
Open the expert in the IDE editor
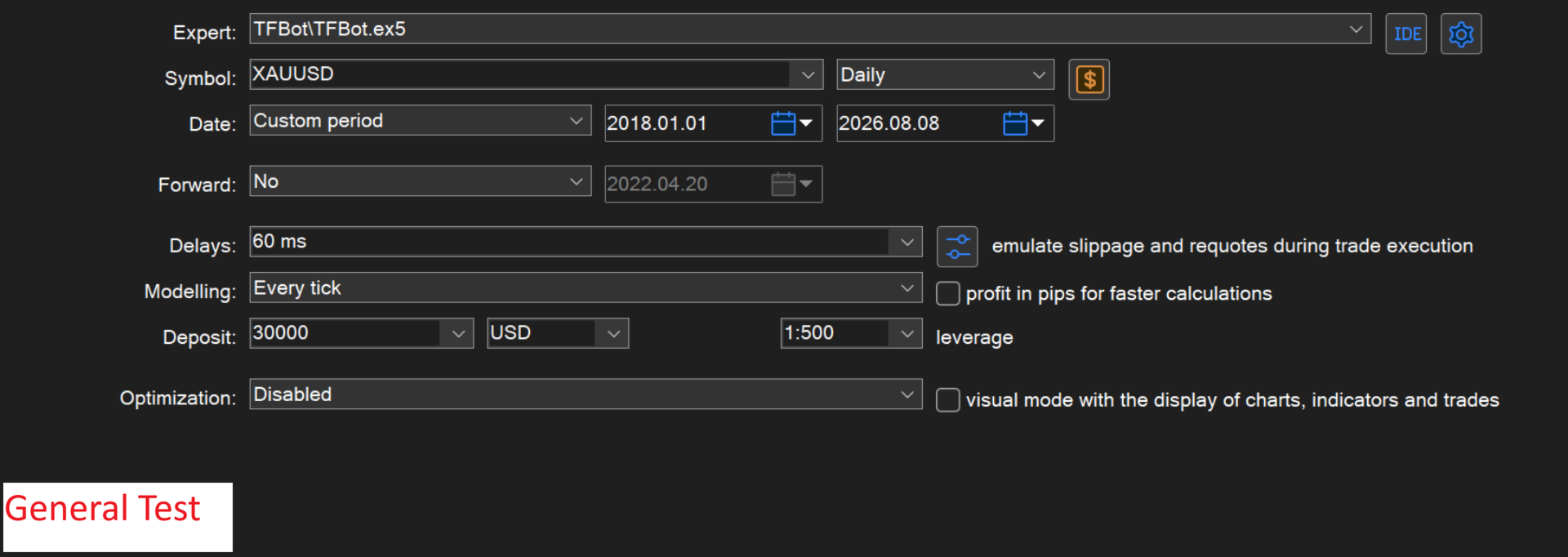pos(1405,33)
